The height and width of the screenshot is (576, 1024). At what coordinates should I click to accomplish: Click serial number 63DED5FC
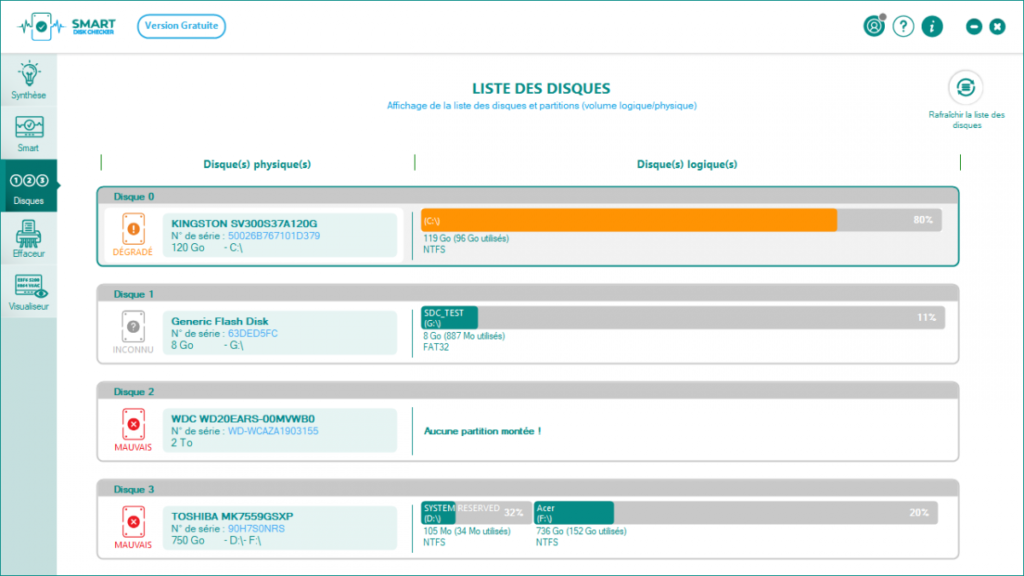pyautogui.click(x=253, y=334)
